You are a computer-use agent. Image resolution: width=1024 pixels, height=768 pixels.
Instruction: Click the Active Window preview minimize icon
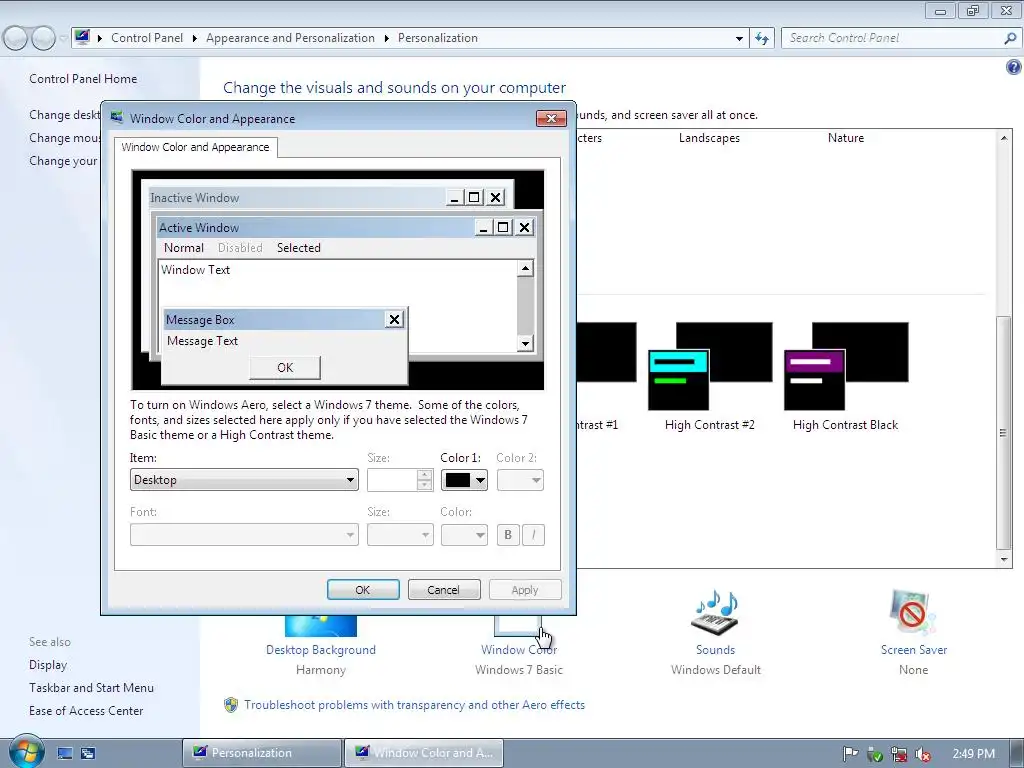coord(483,227)
